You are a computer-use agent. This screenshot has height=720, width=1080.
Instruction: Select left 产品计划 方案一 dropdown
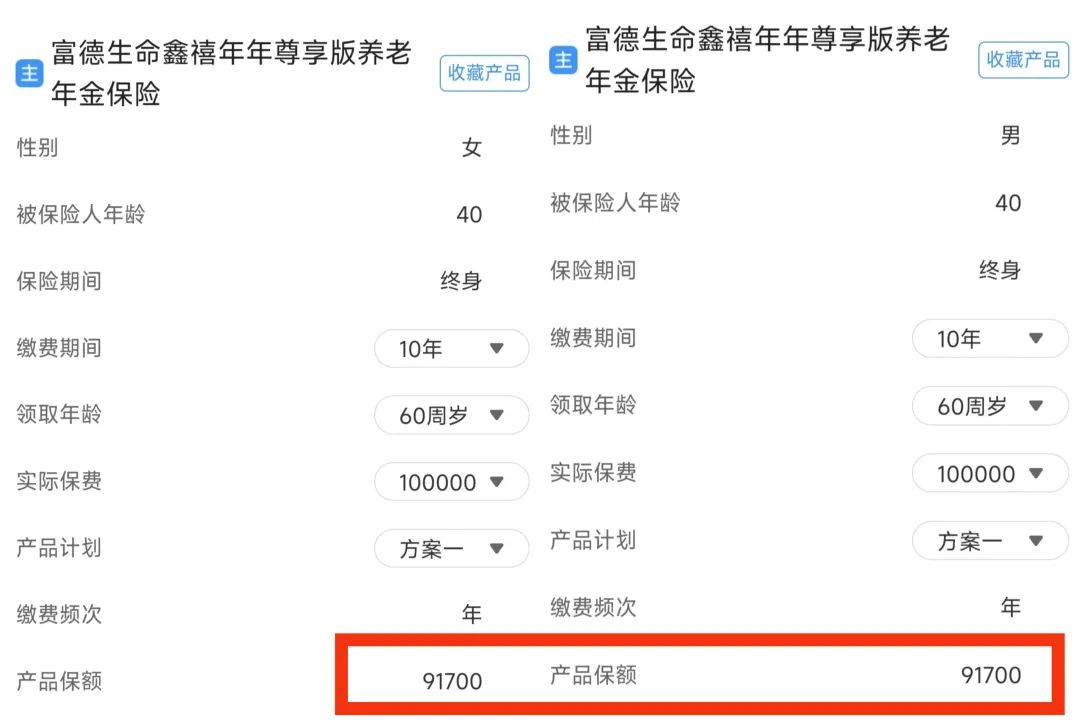pos(451,548)
